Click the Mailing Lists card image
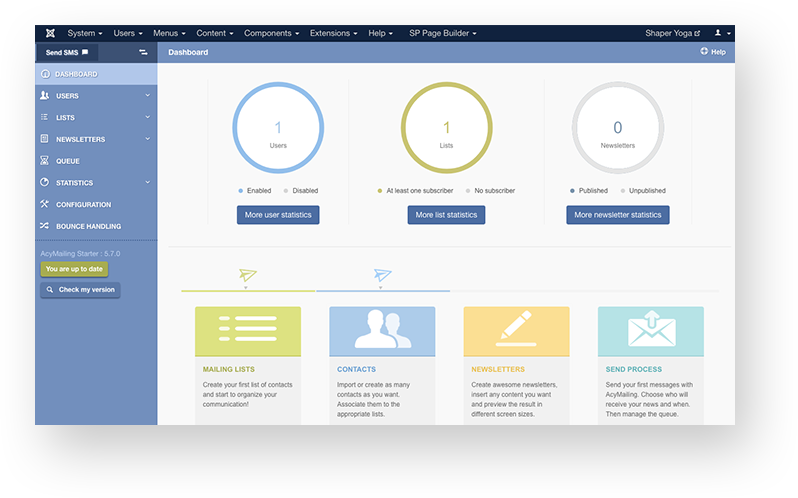The height and width of the screenshot is (498, 798). (248, 331)
